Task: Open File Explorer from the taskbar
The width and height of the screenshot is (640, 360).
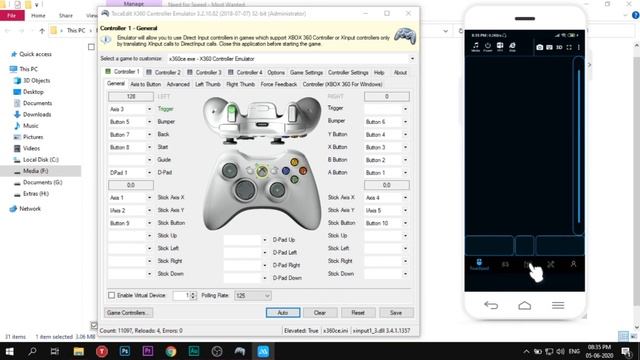Action: [78, 351]
